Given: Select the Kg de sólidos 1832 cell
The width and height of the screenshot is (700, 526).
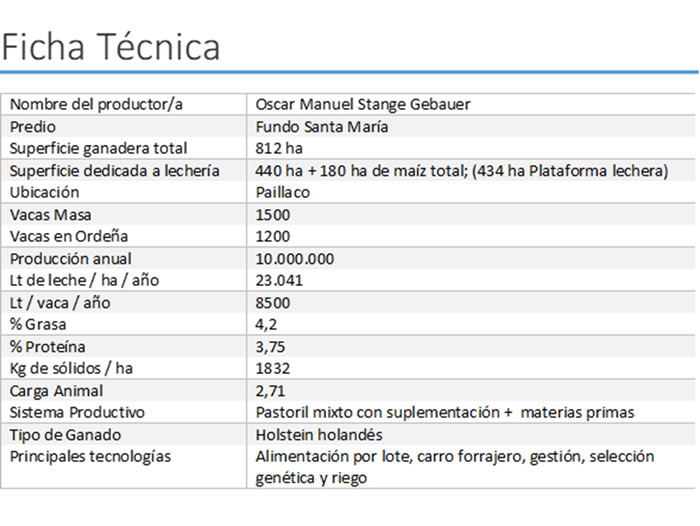Looking at the screenshot, I should [273, 369].
